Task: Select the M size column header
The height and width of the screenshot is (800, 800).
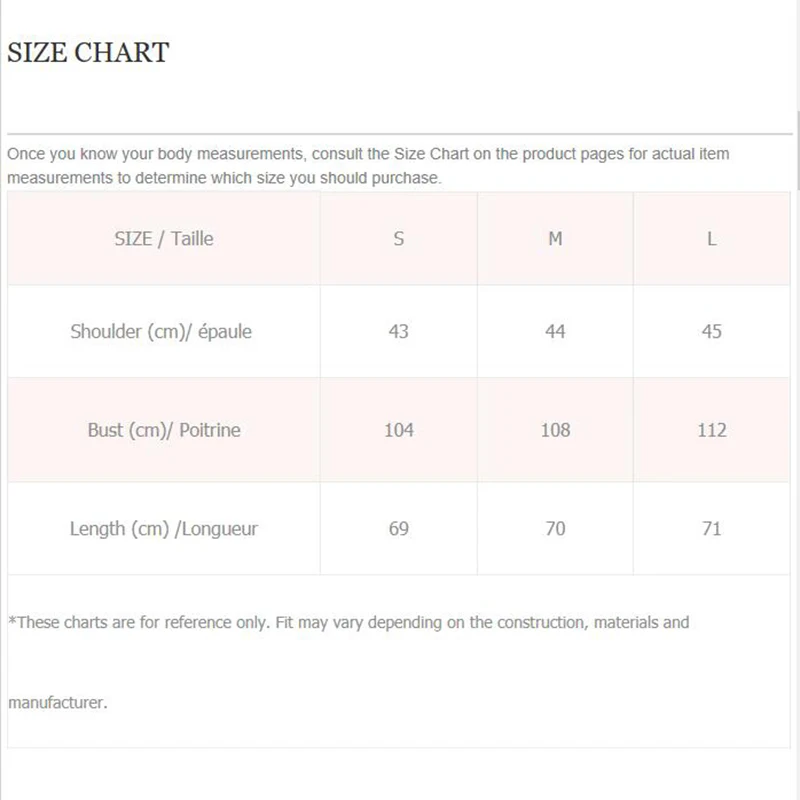Action: pyautogui.click(x=555, y=239)
